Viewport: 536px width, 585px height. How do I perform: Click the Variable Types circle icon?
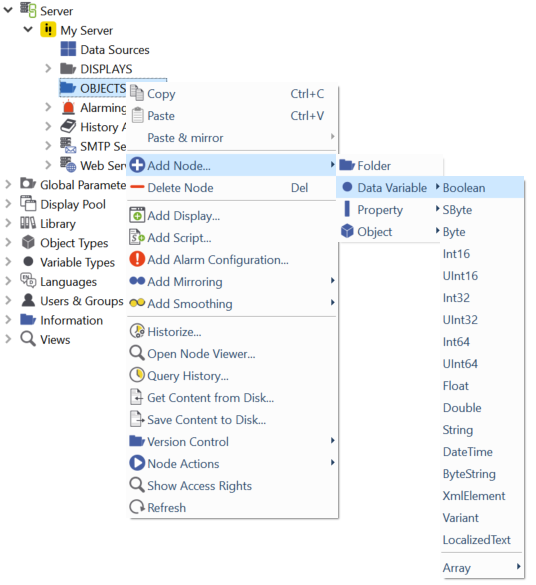pyautogui.click(x=28, y=261)
